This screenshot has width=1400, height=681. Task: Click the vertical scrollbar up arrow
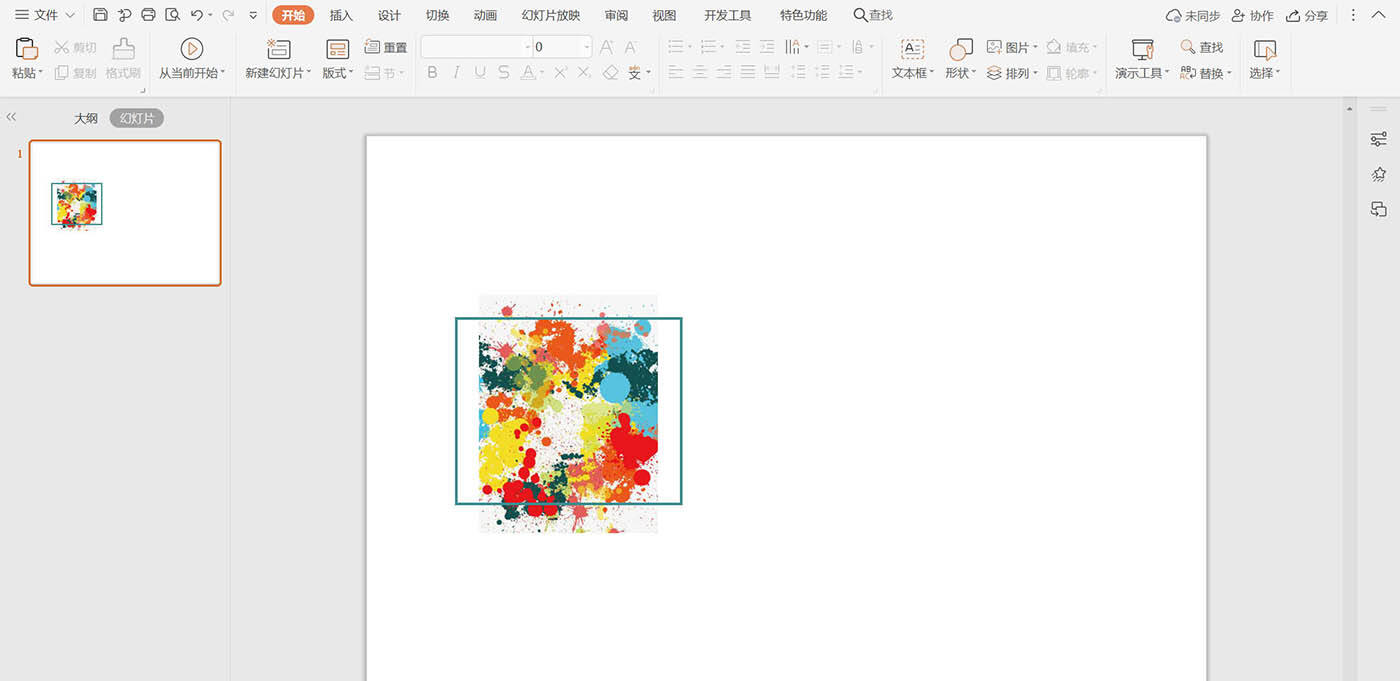[1349, 107]
